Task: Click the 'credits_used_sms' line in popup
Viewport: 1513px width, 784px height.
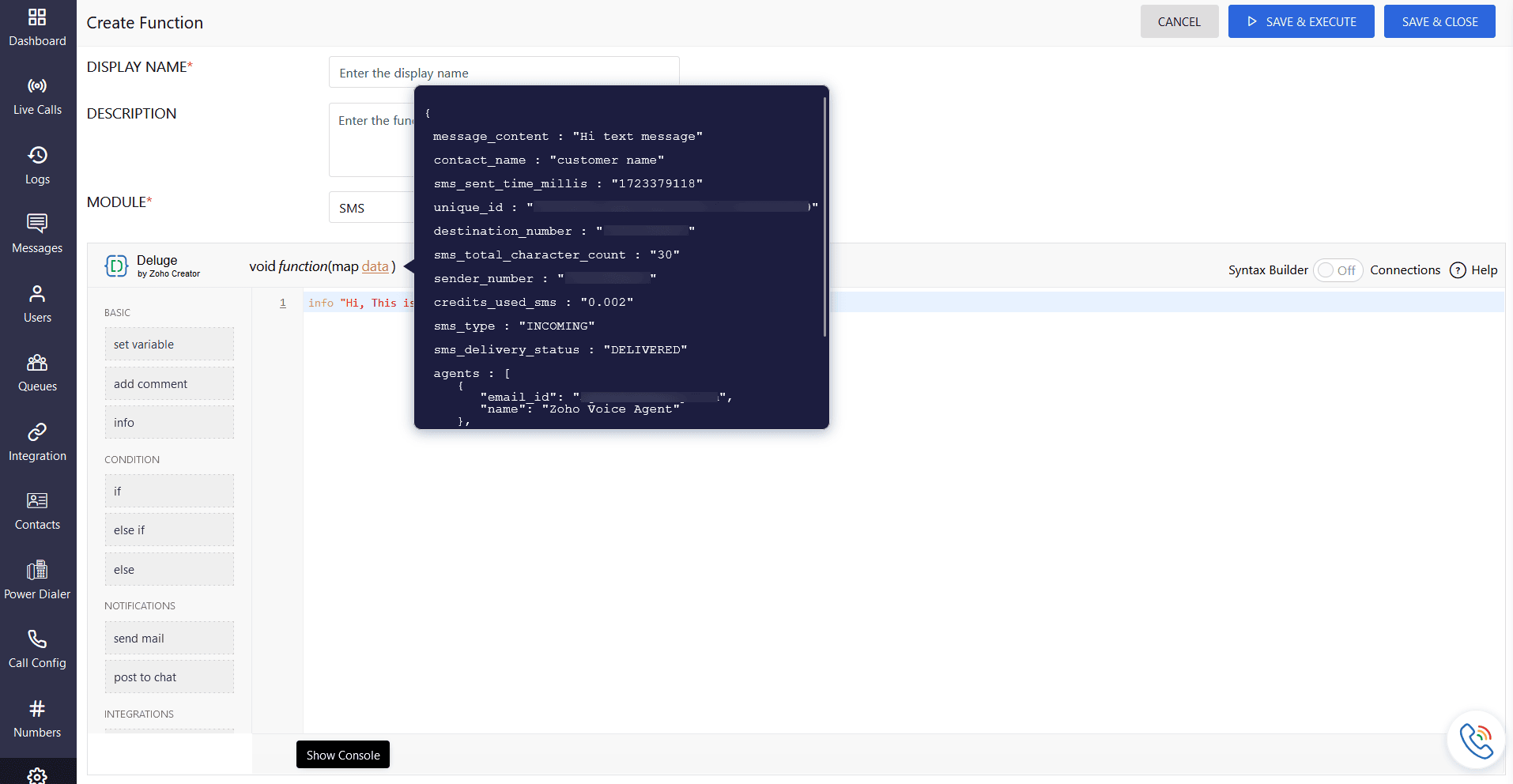Action: (x=534, y=303)
